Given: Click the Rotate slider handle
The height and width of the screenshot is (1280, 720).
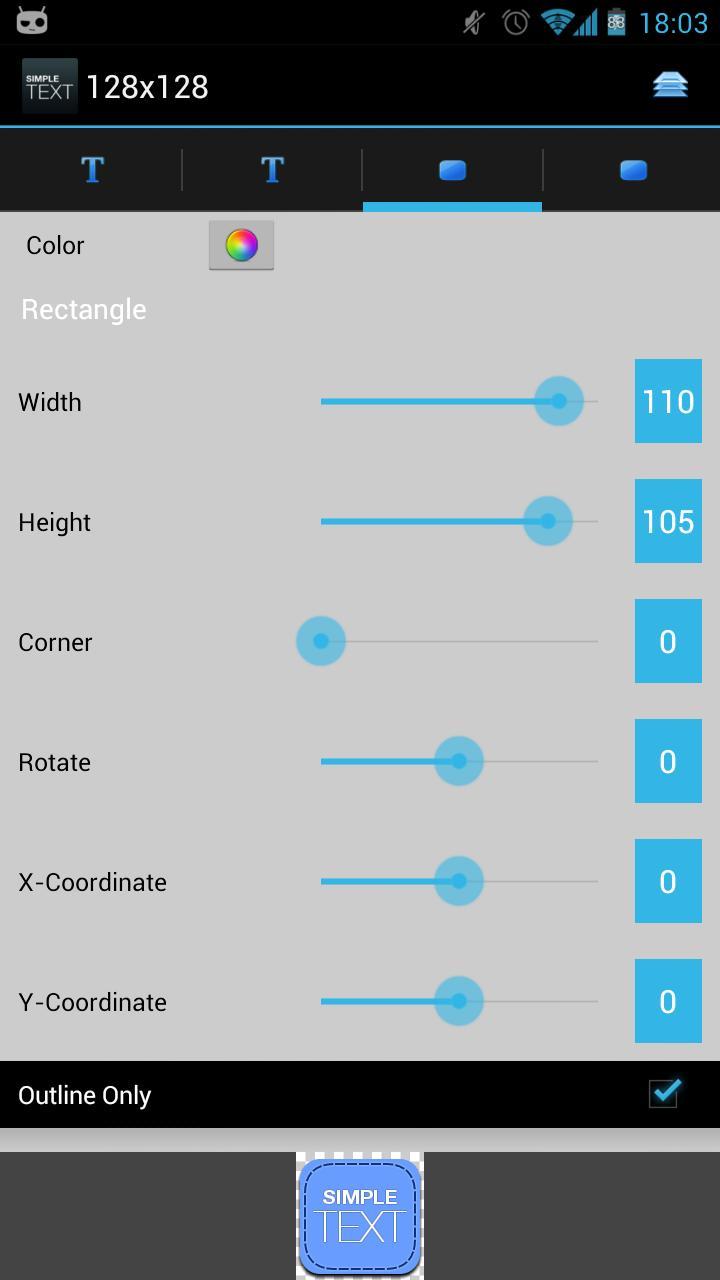Looking at the screenshot, I should pyautogui.click(x=459, y=761).
